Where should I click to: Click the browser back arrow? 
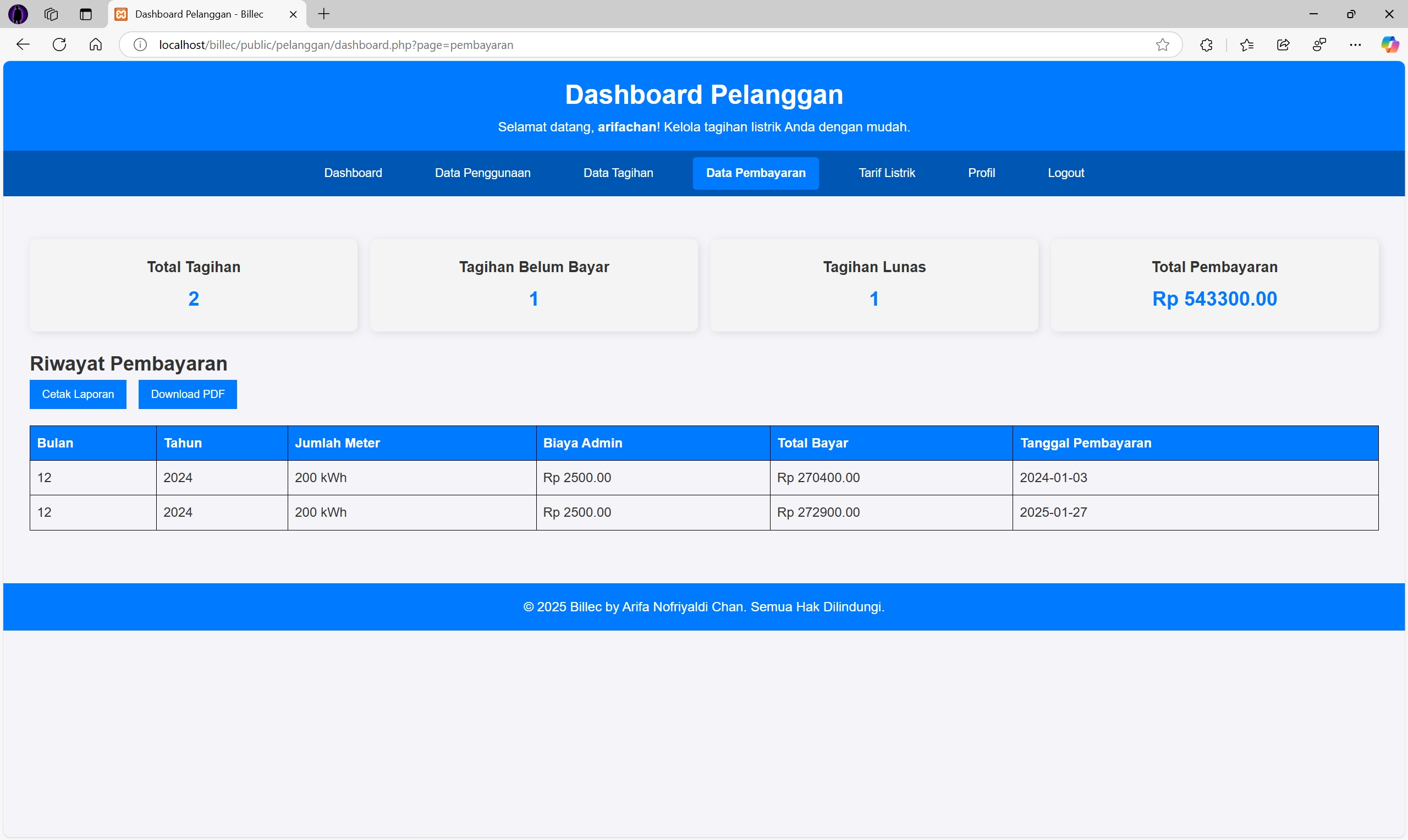point(23,45)
